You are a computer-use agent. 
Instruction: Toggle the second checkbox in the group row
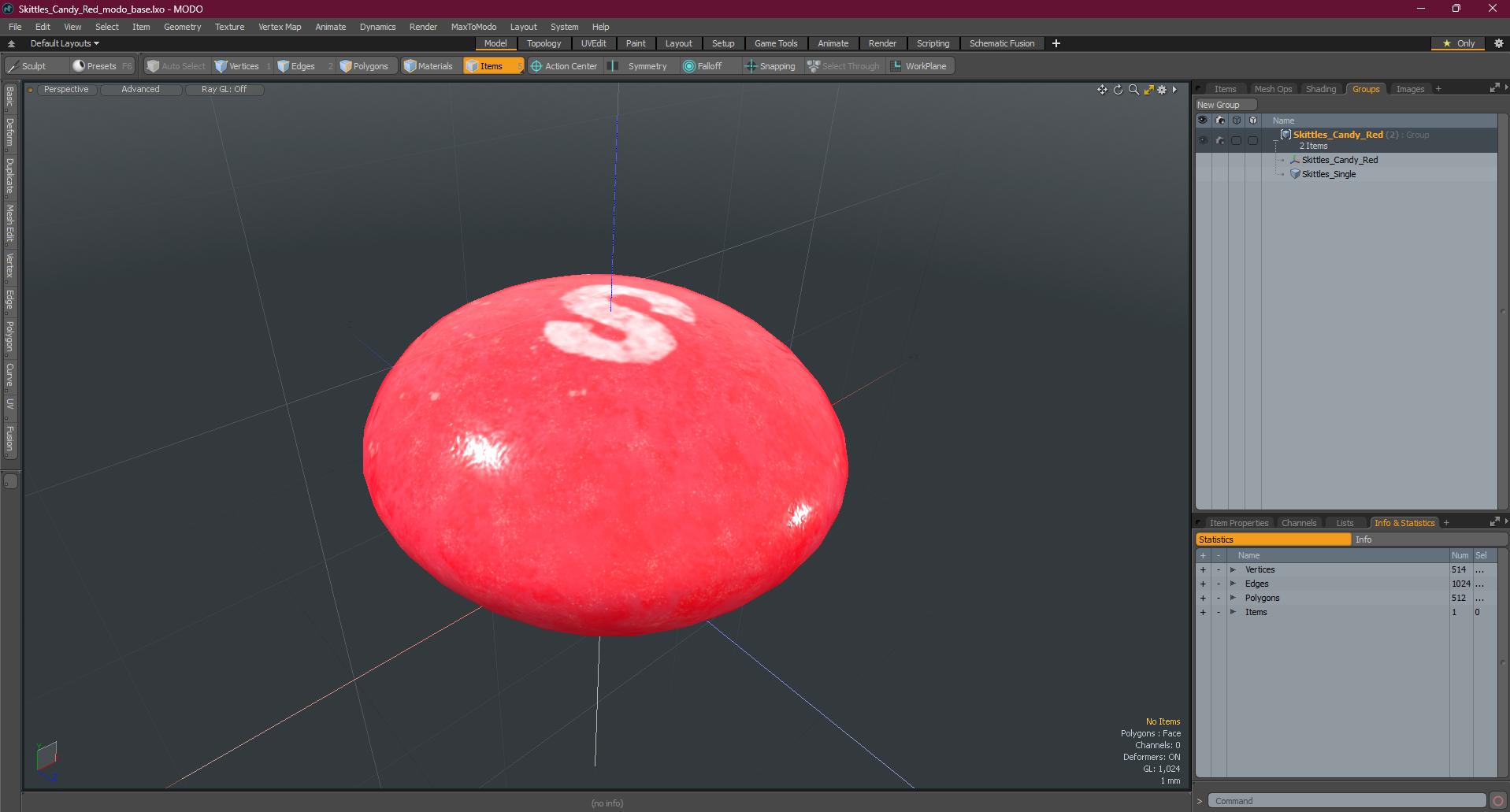point(1253,140)
